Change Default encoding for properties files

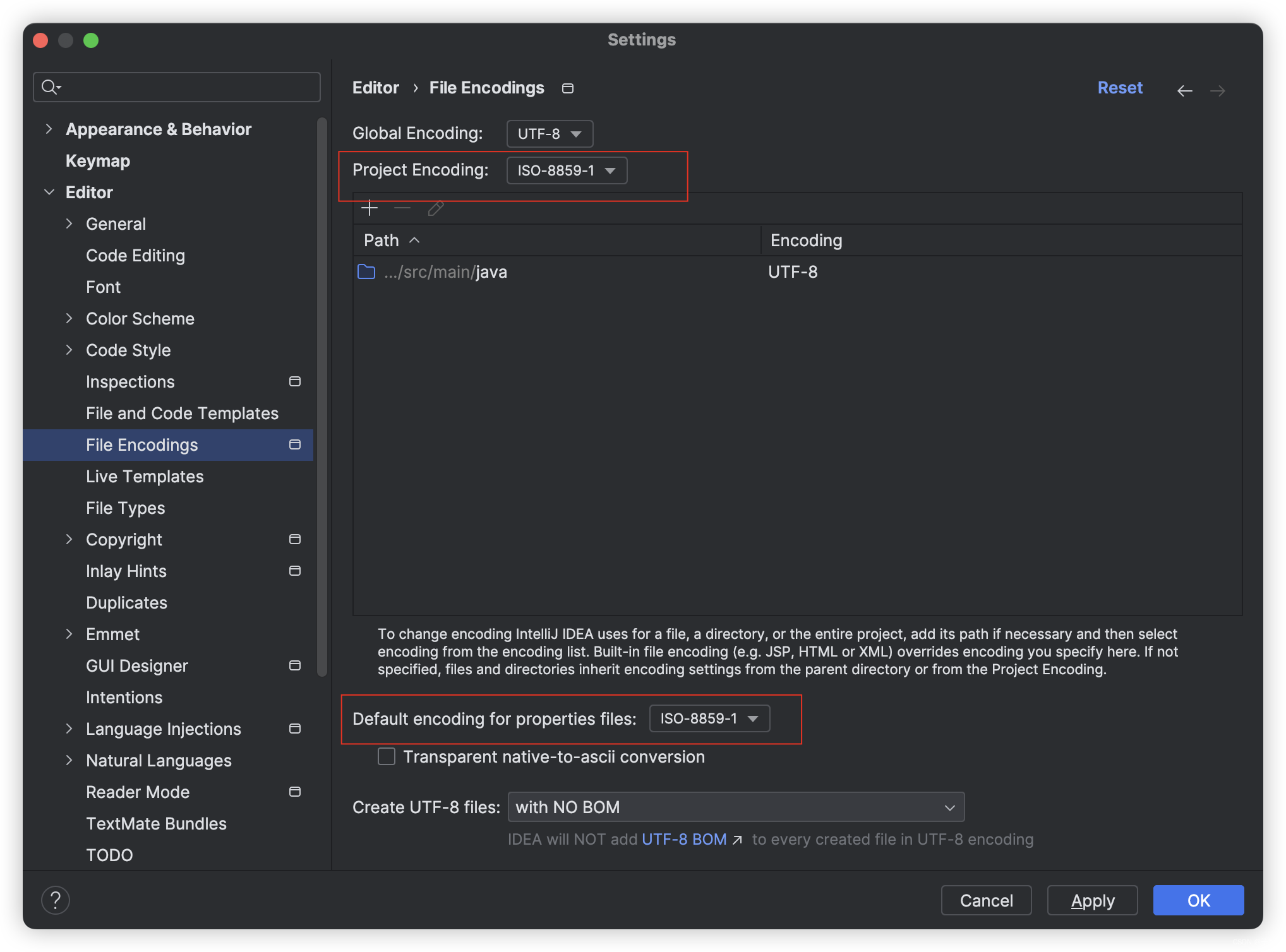click(x=711, y=718)
